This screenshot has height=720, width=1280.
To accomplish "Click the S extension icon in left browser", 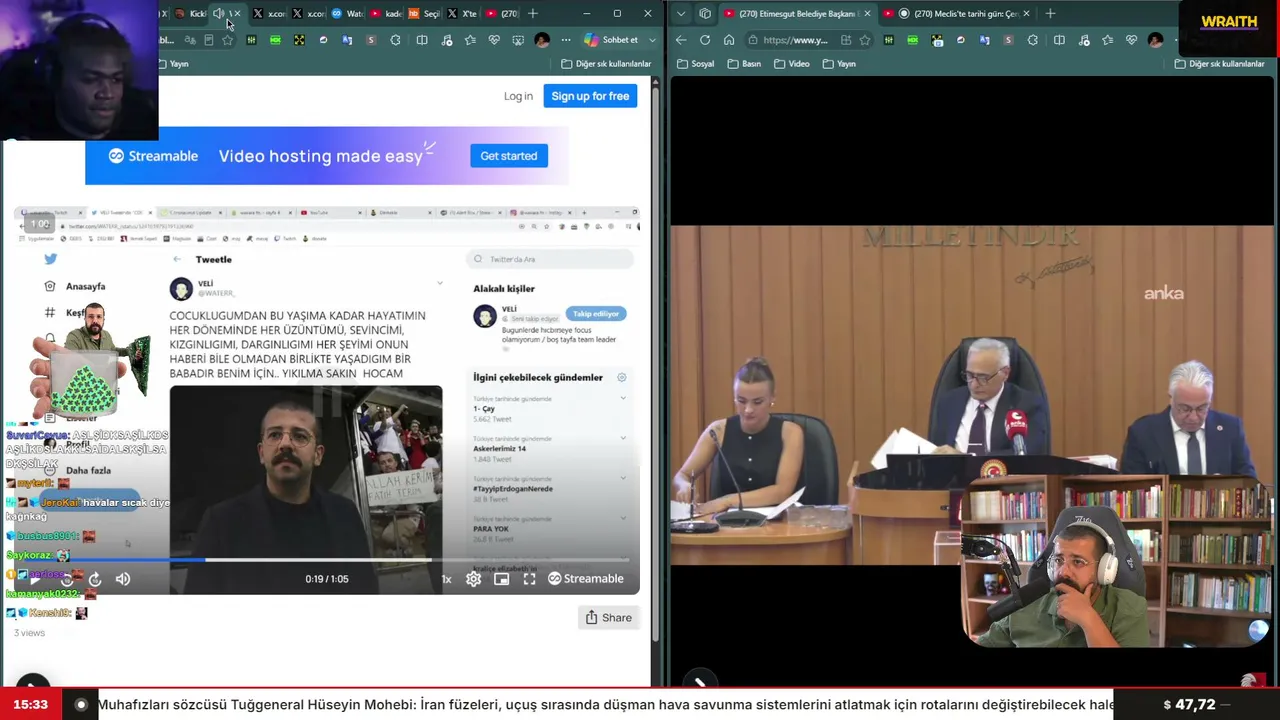I will [371, 40].
